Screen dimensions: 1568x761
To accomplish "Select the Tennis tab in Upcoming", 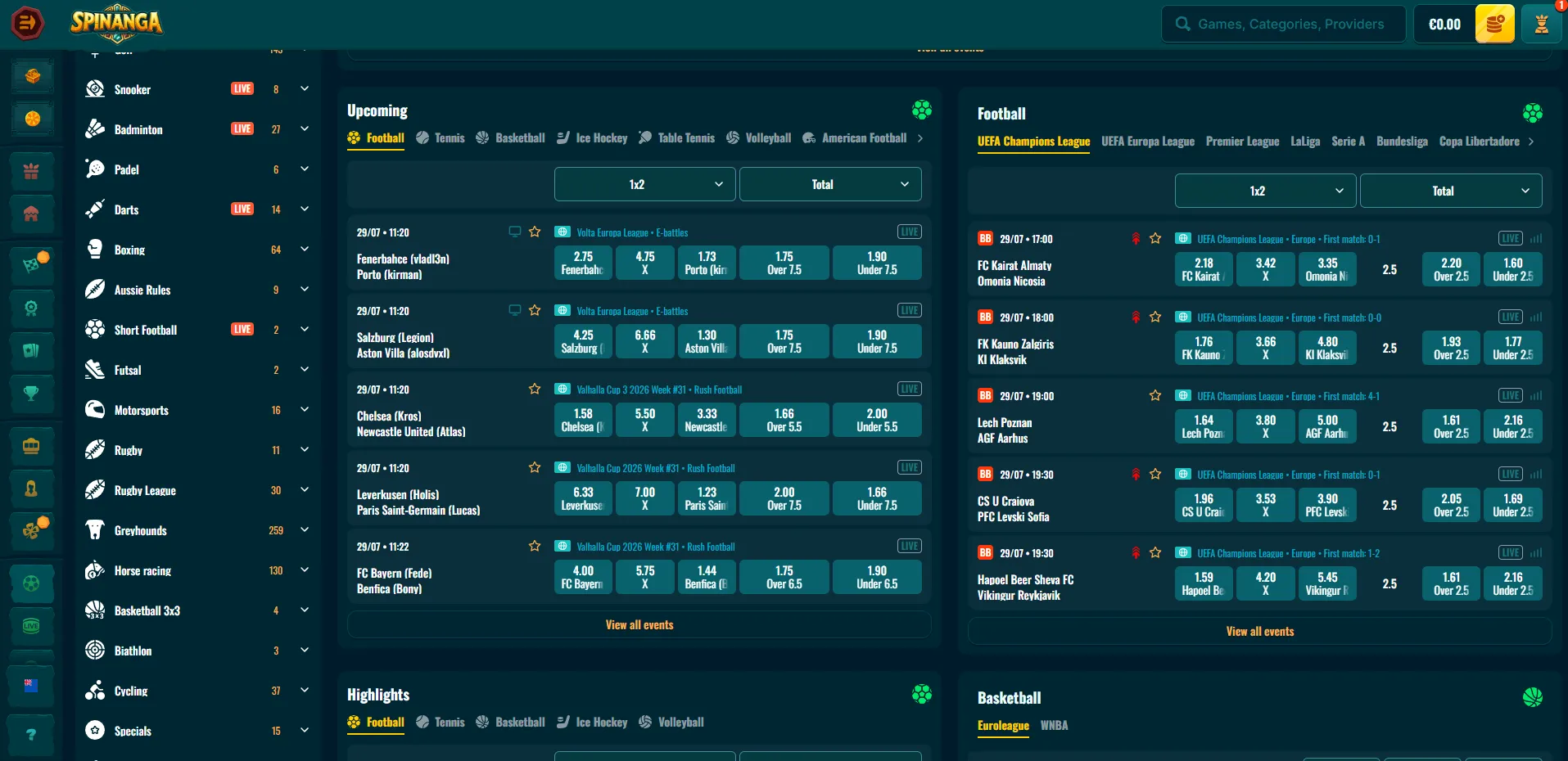I will 441,138.
